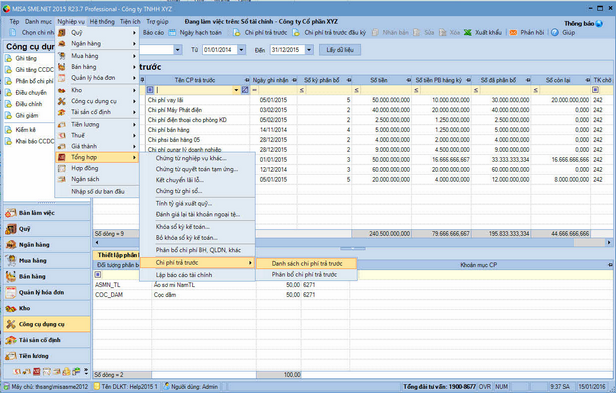Viewport: 616px width, 393px height.
Task: Select Danh sách chi phí trả trước
Action: click(x=306, y=263)
